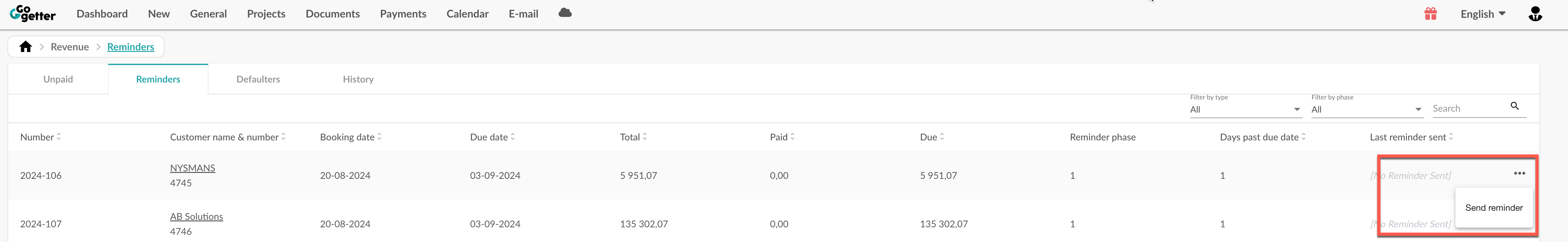The image size is (1568, 242).
Task: Click the GoGetter logo
Action: coord(33,13)
